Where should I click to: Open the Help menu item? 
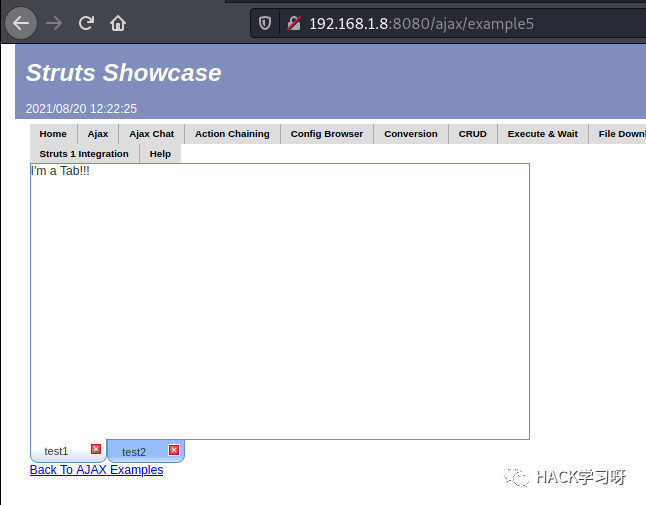coord(160,154)
